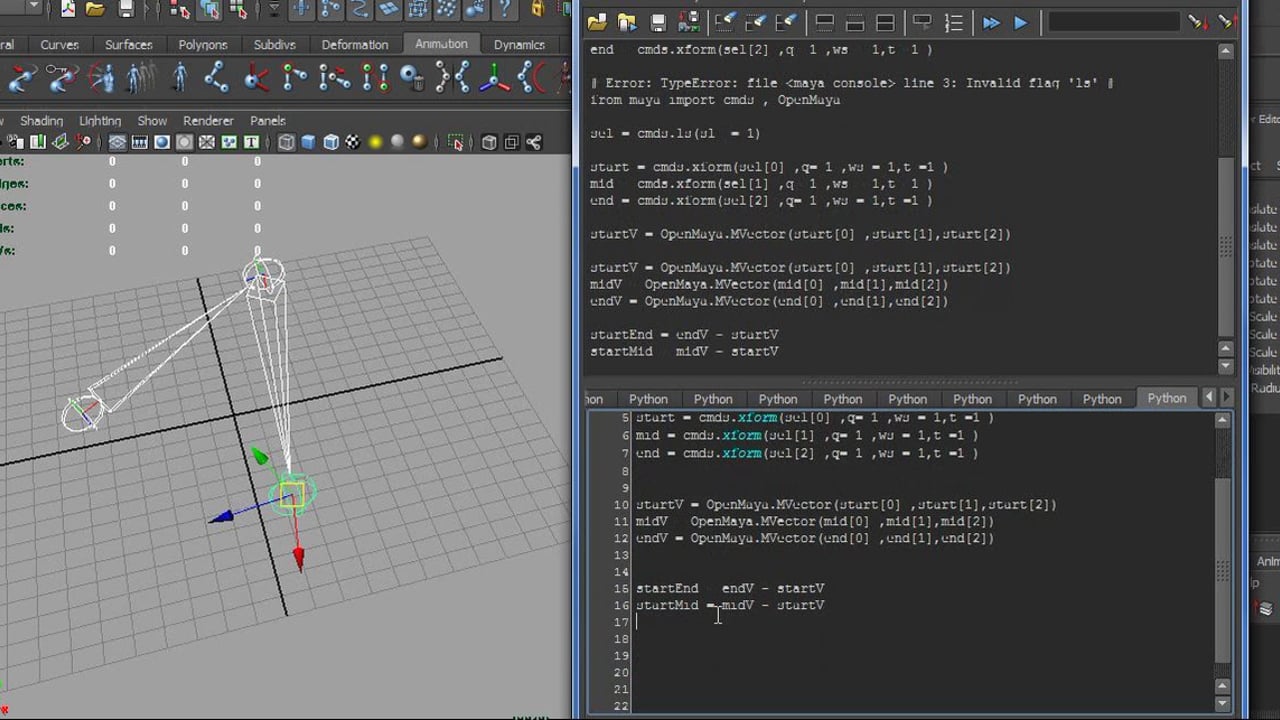This screenshot has width=1280, height=720.
Task: Execute the selected code with the single play icon
Action: pyautogui.click(x=1019, y=22)
